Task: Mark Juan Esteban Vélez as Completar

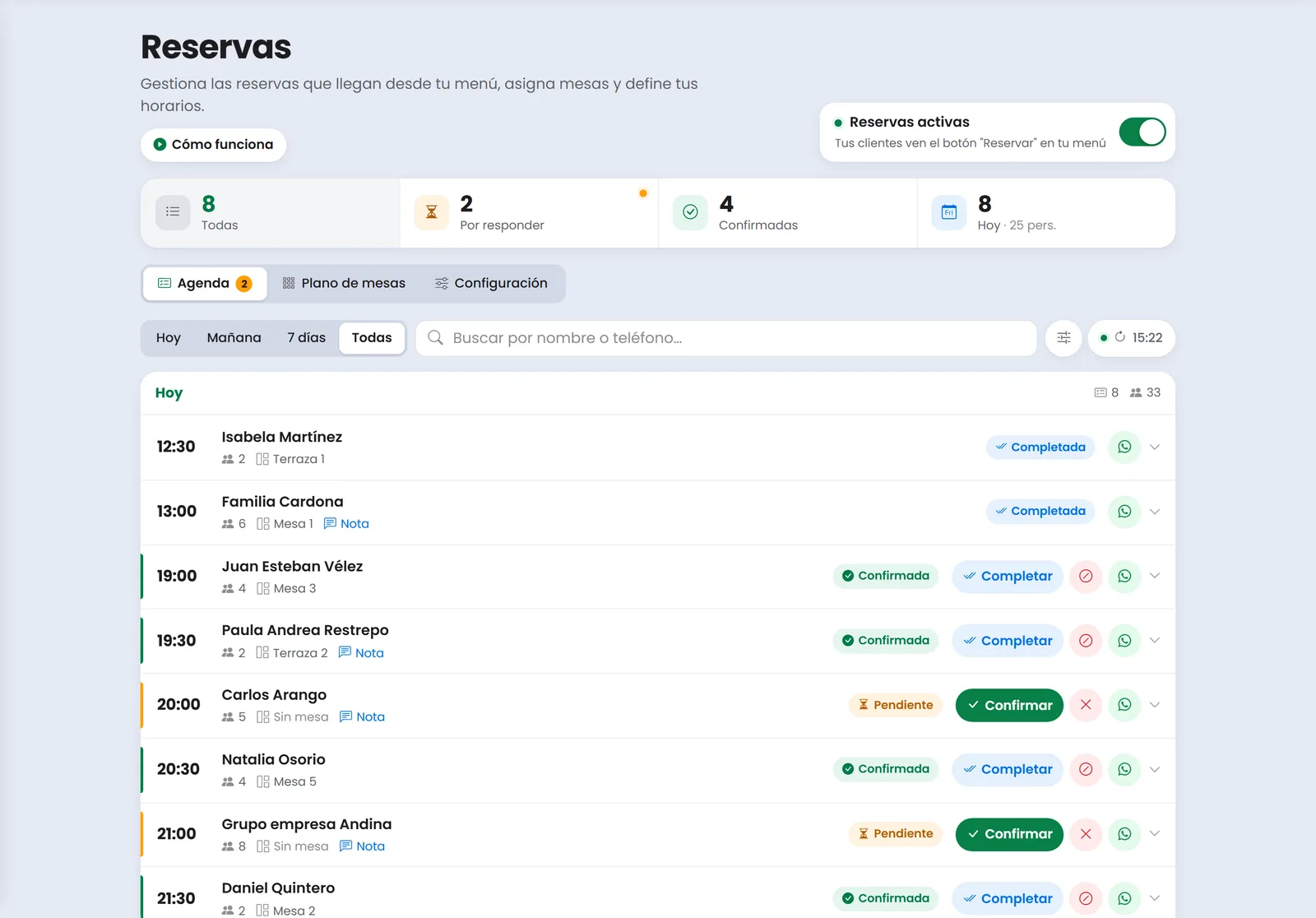Action: [x=1008, y=576]
